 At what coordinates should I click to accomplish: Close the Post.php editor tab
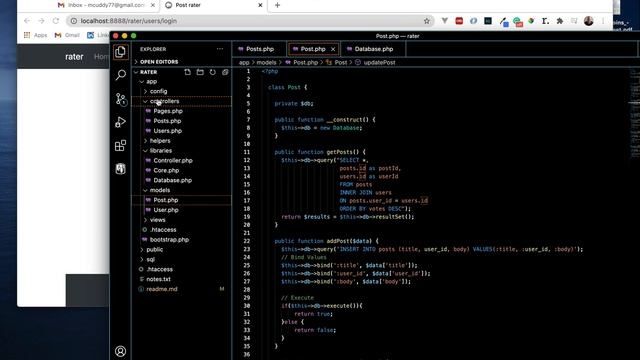pos(333,49)
